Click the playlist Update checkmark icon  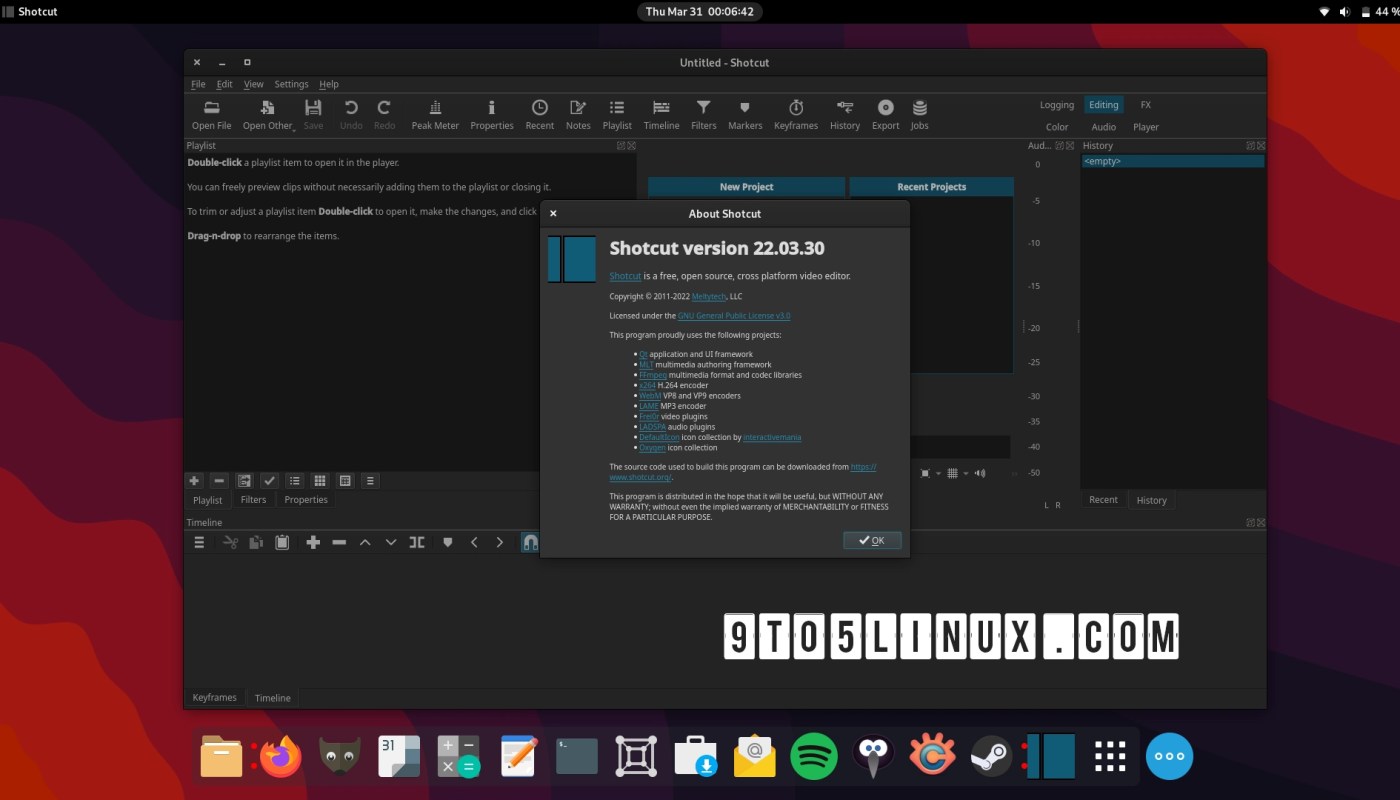(x=269, y=481)
